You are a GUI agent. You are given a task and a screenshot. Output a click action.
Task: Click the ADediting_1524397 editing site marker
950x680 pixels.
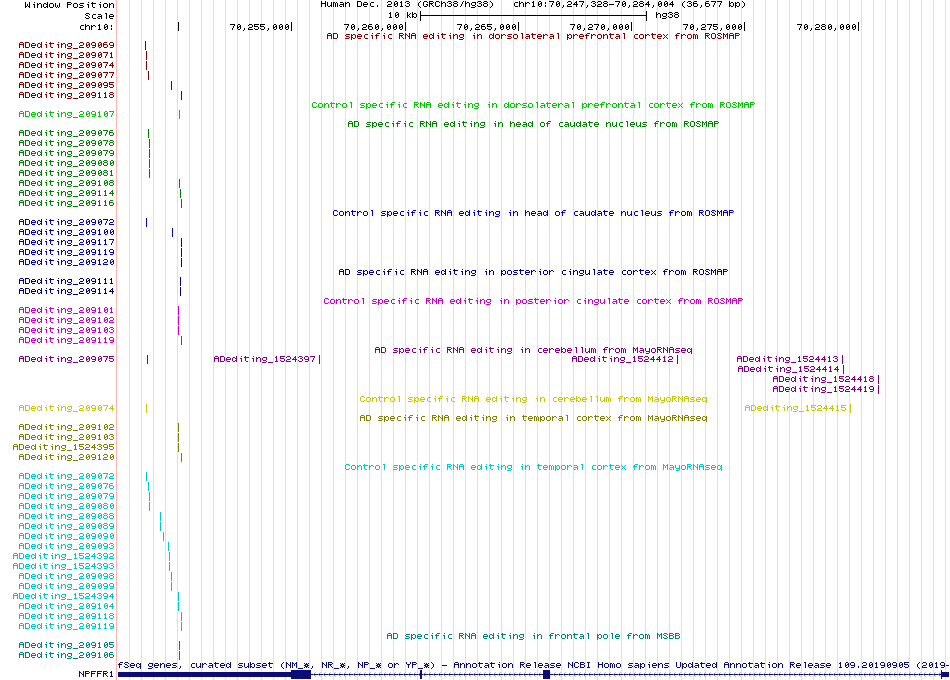(319, 359)
